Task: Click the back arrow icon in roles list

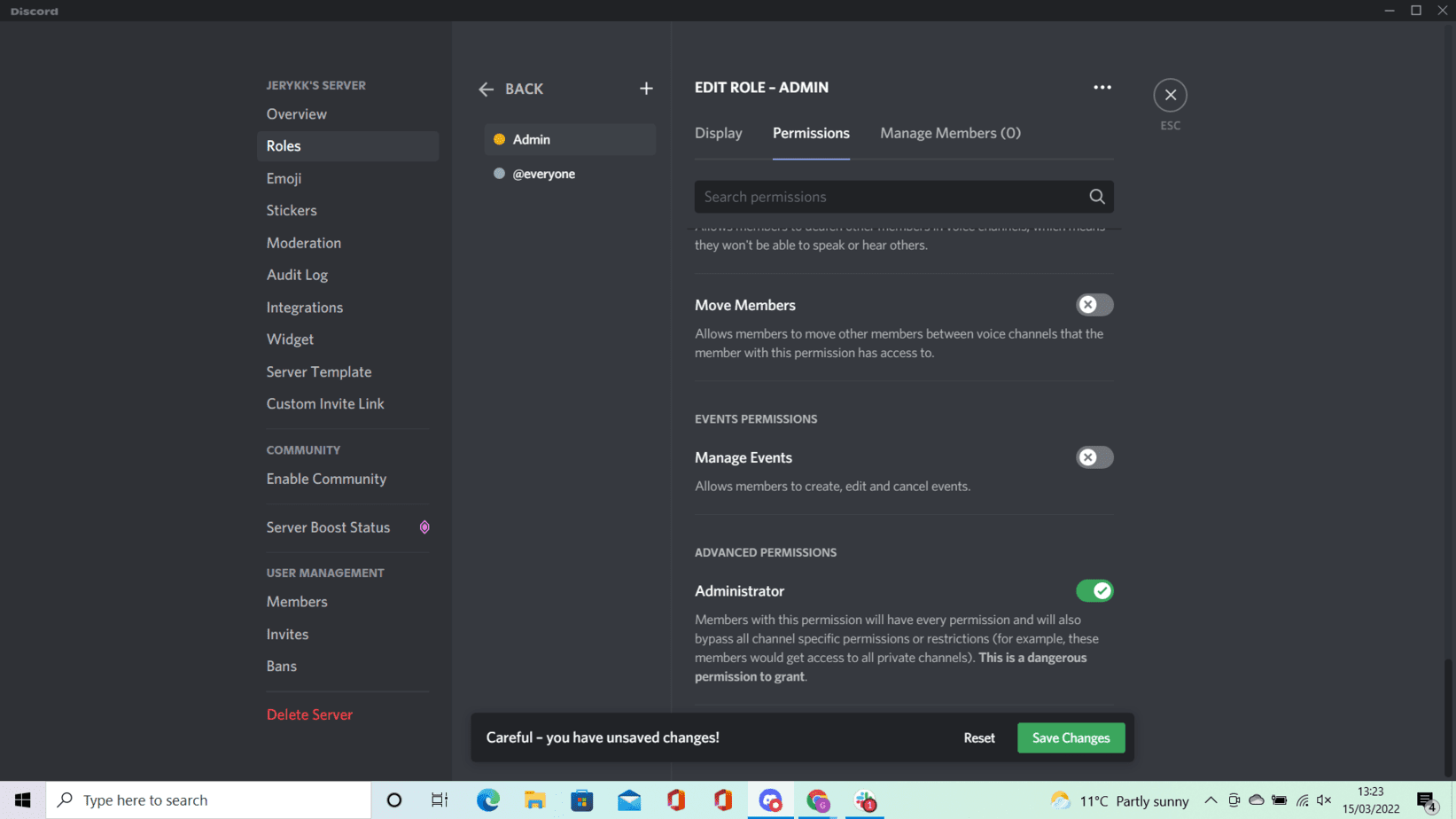Action: 486,89
